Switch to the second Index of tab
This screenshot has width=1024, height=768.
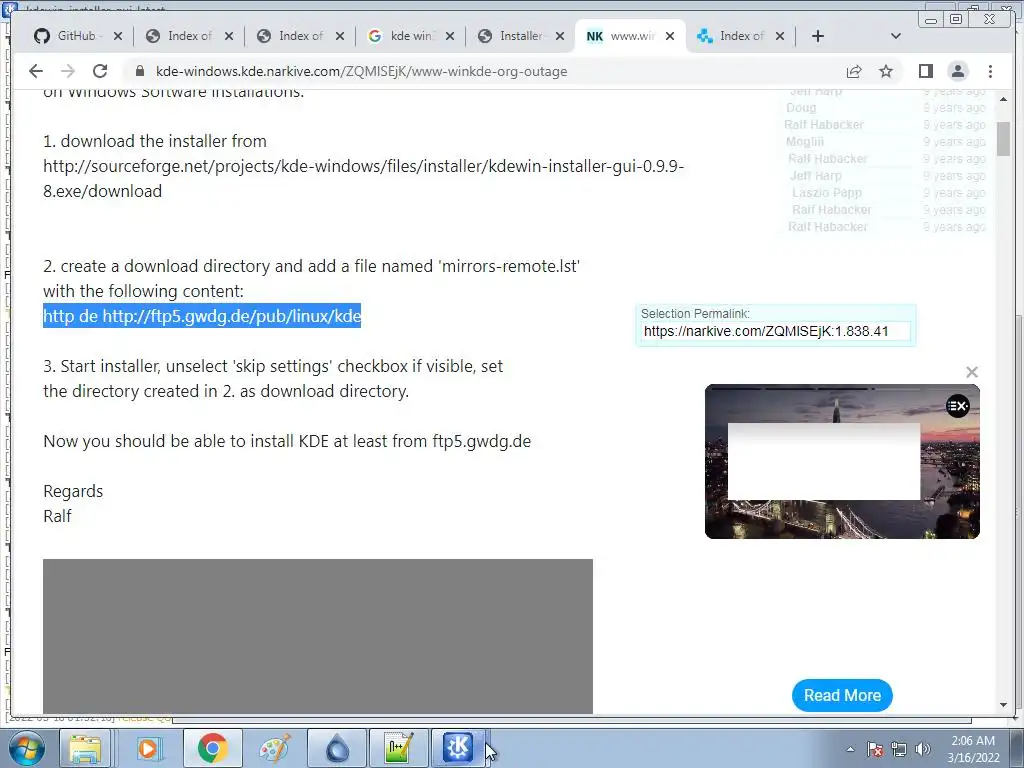[x=300, y=36]
